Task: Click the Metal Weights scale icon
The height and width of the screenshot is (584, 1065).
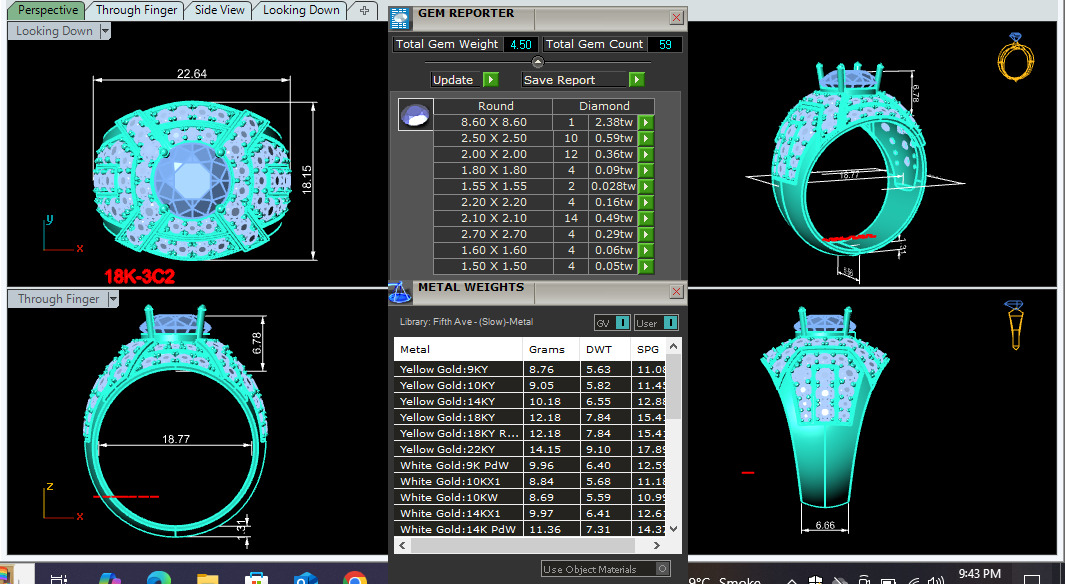Action: coord(400,293)
